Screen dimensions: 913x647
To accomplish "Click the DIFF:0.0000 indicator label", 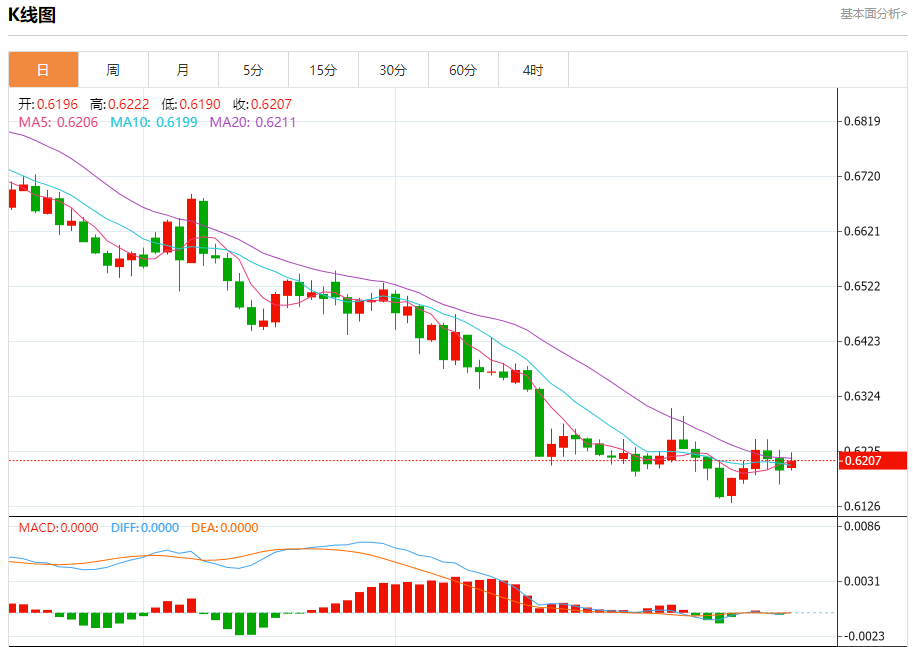I will coord(144,528).
